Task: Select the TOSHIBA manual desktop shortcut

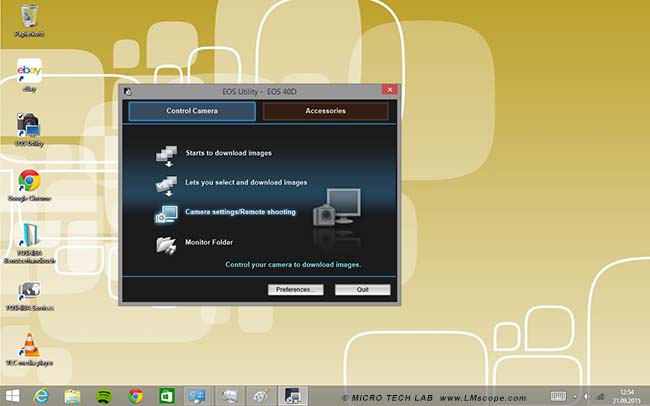Action: (x=29, y=243)
